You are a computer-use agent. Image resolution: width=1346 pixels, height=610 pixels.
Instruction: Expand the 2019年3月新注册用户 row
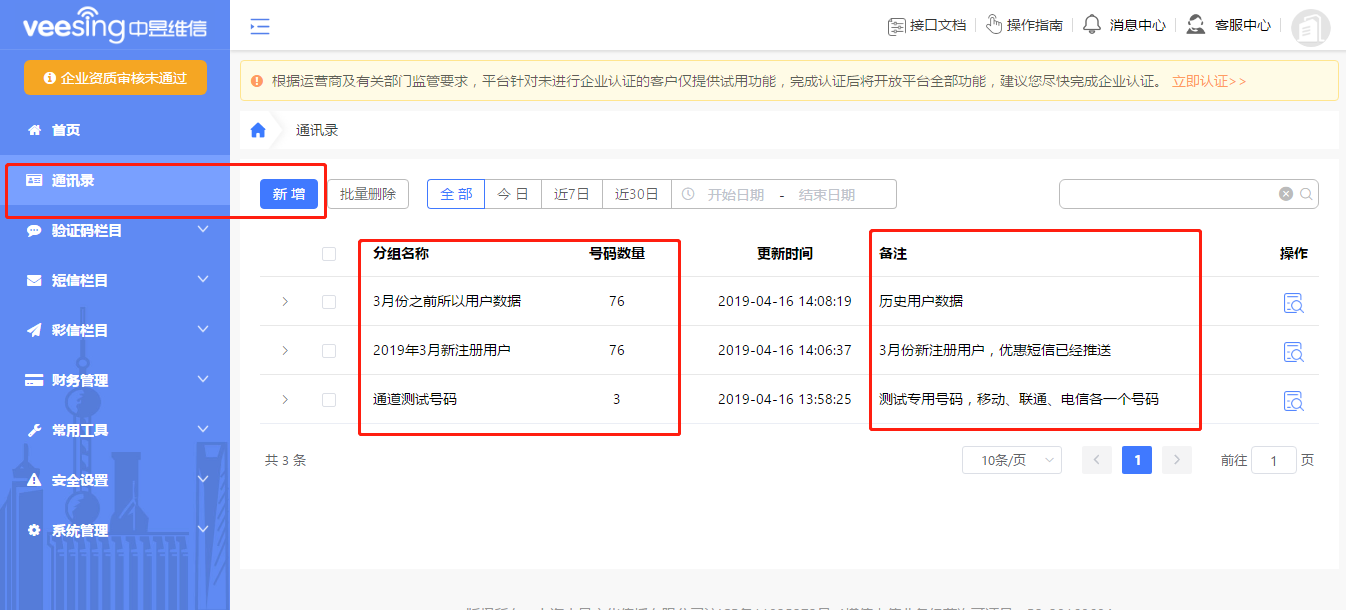(285, 350)
